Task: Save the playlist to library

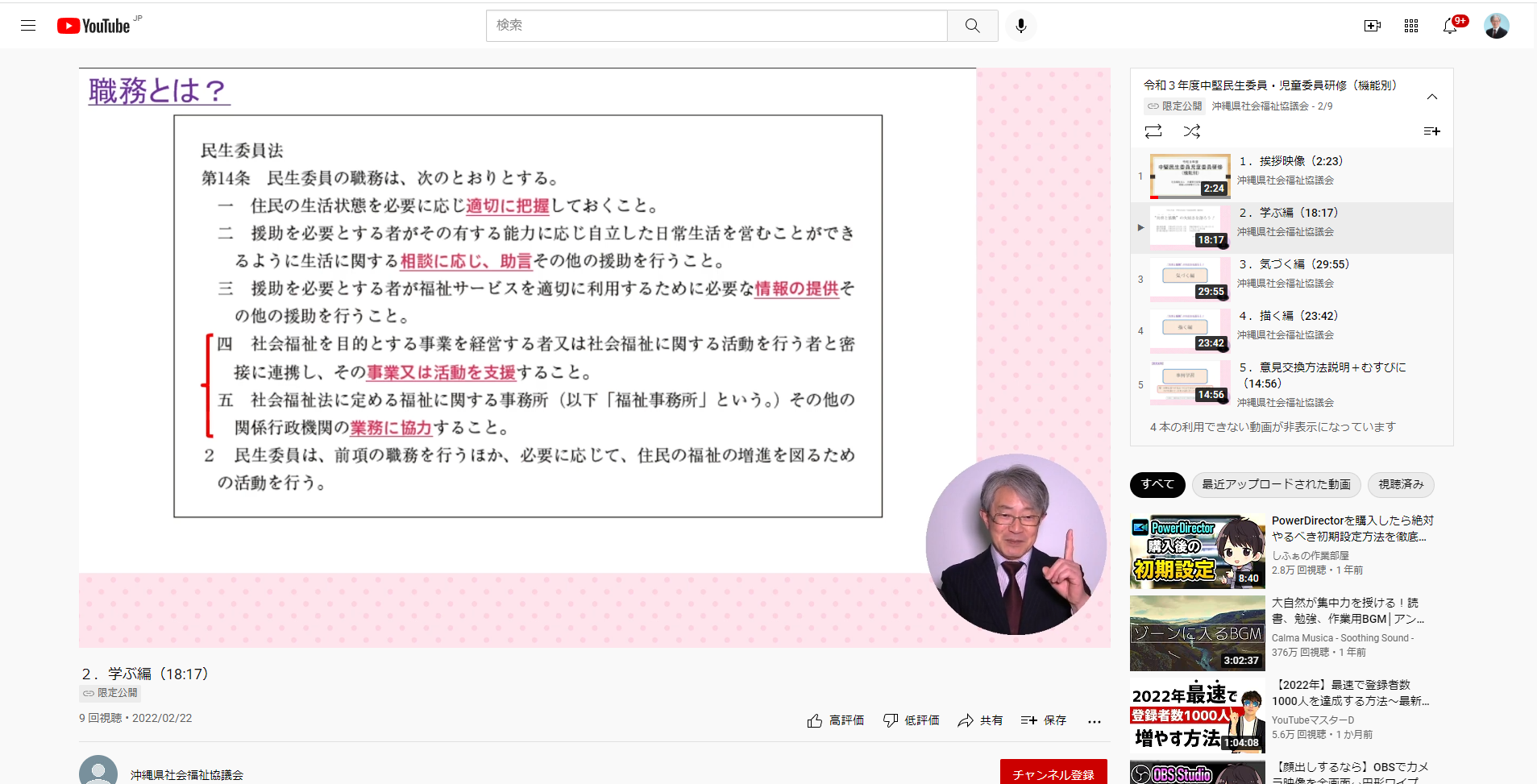Action: click(1432, 131)
